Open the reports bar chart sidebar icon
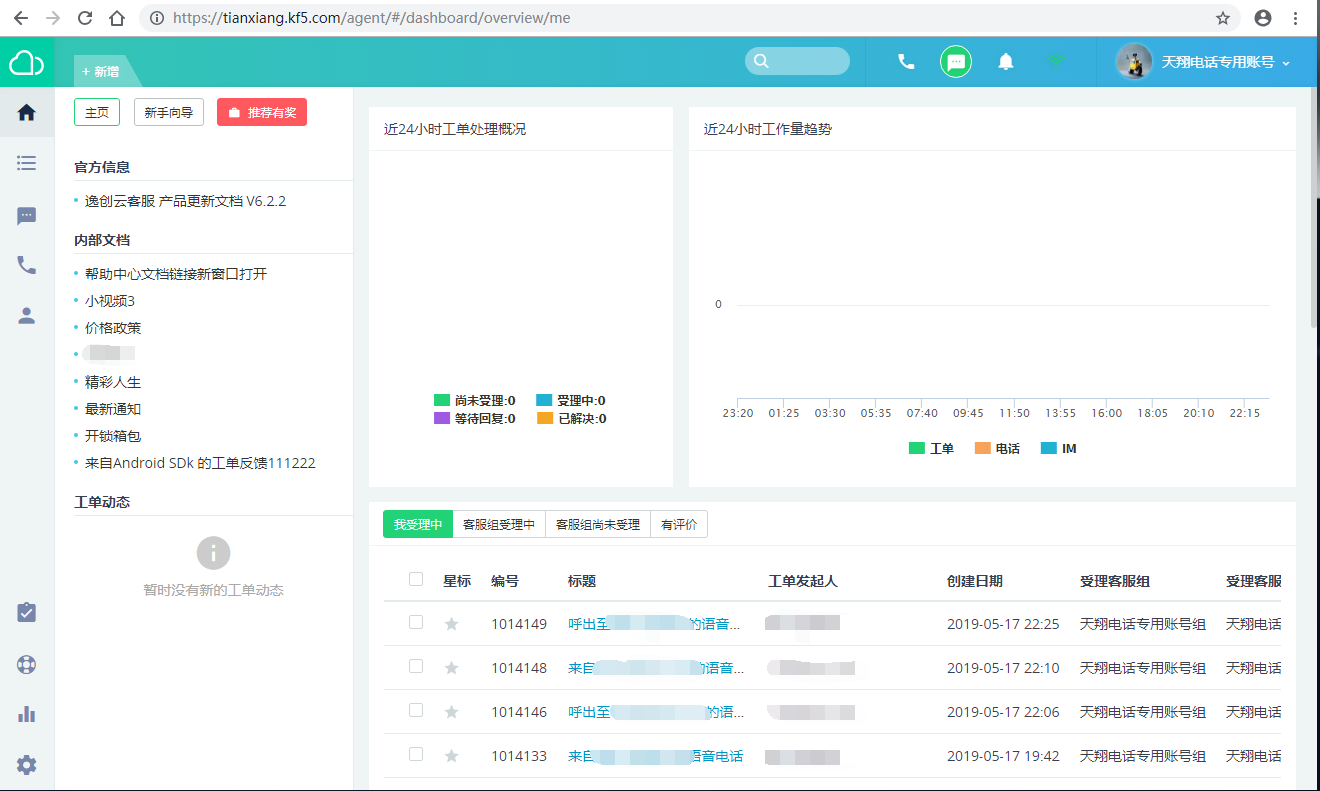Image resolution: width=1320 pixels, height=791 pixels. pyautogui.click(x=27, y=714)
